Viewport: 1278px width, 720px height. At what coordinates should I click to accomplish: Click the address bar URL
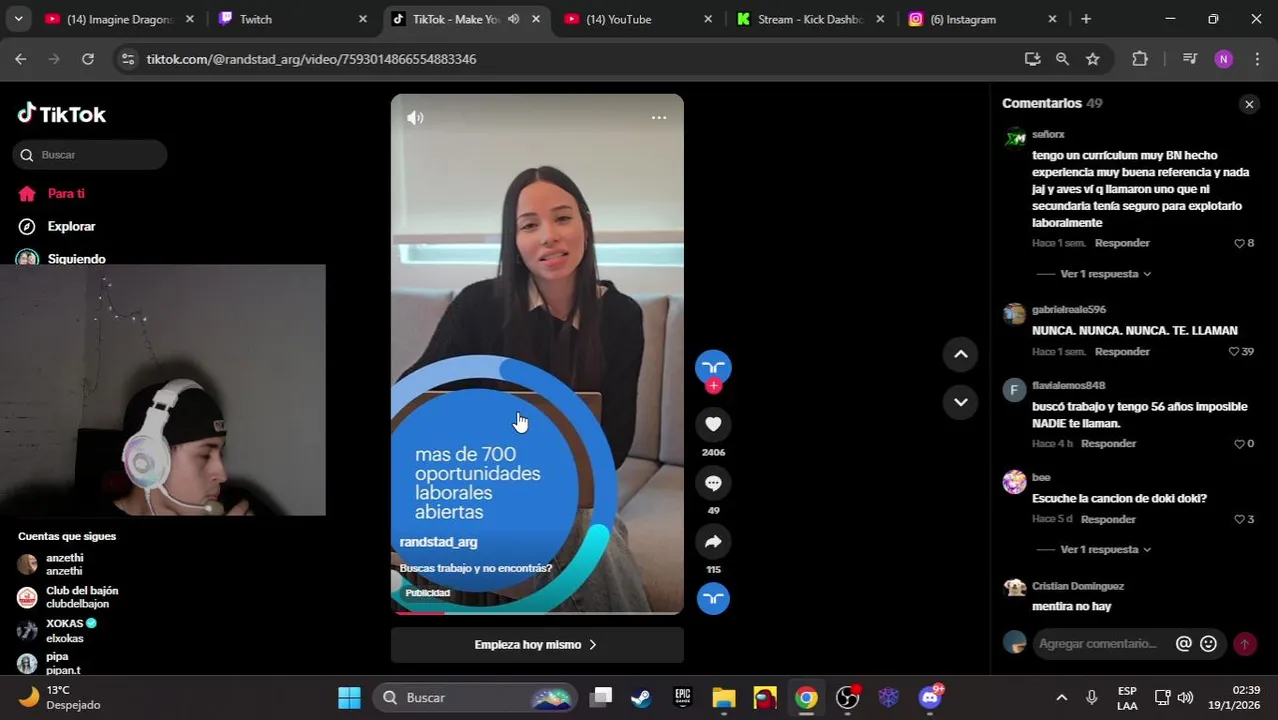311,59
